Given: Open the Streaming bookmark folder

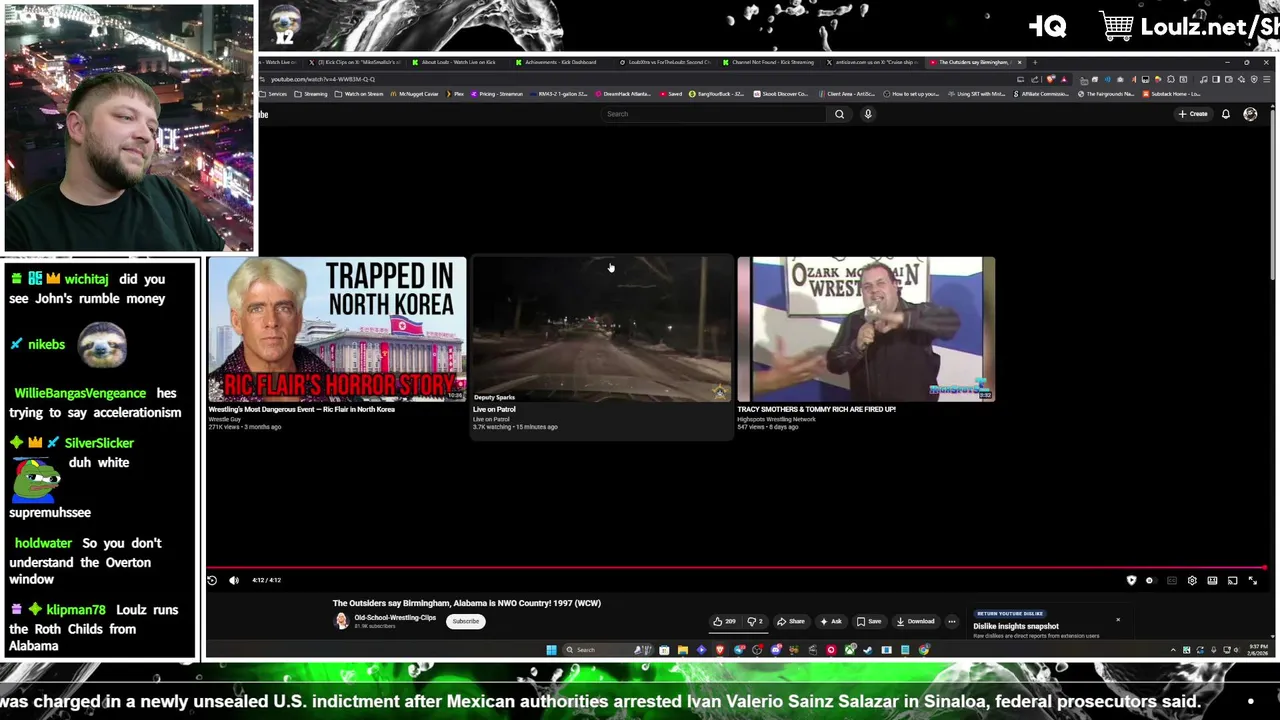Looking at the screenshot, I should click(x=312, y=94).
